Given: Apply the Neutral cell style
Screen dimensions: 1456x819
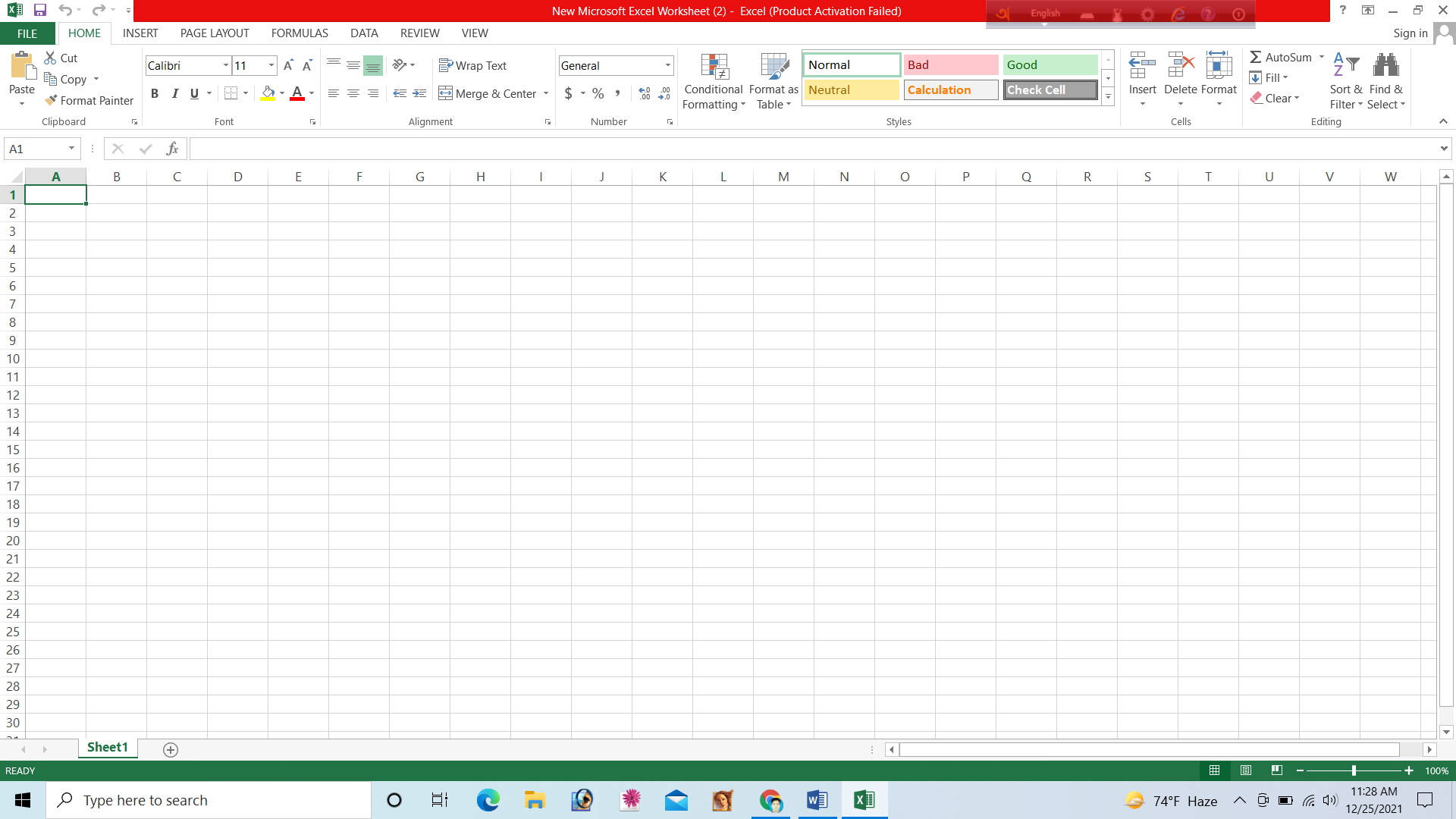Looking at the screenshot, I should pos(852,89).
